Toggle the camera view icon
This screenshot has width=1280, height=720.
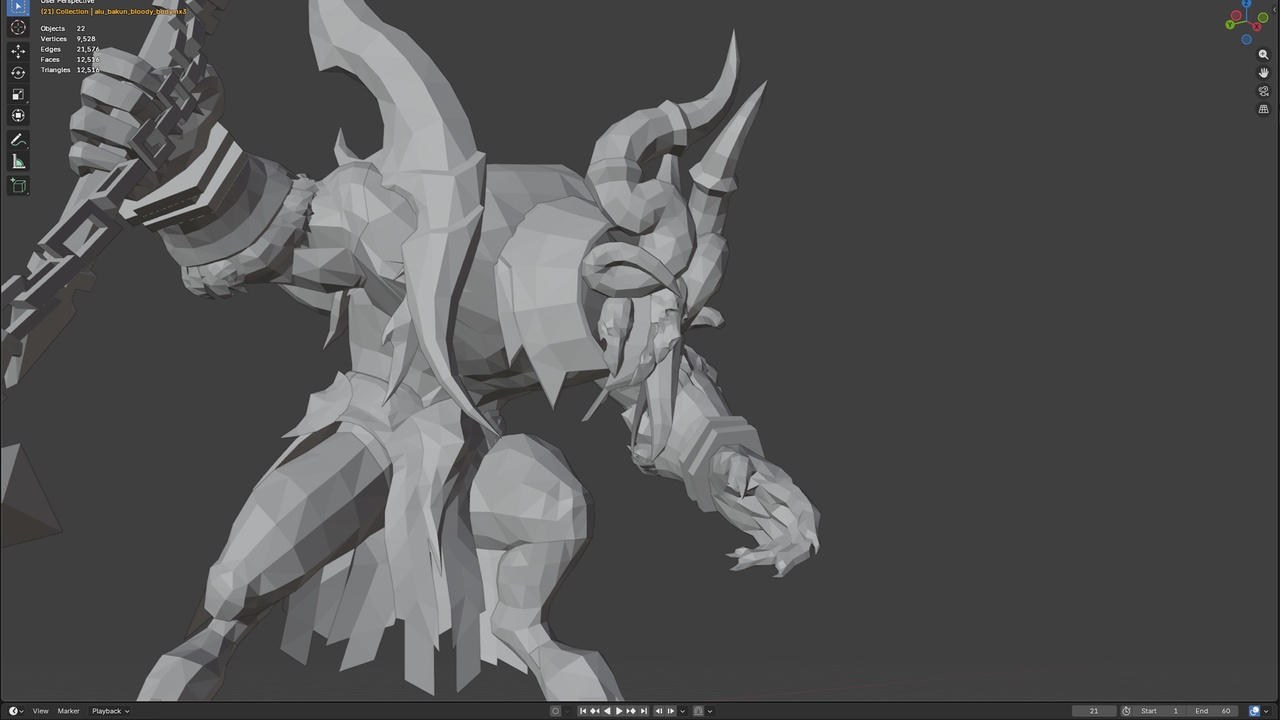[1263, 91]
